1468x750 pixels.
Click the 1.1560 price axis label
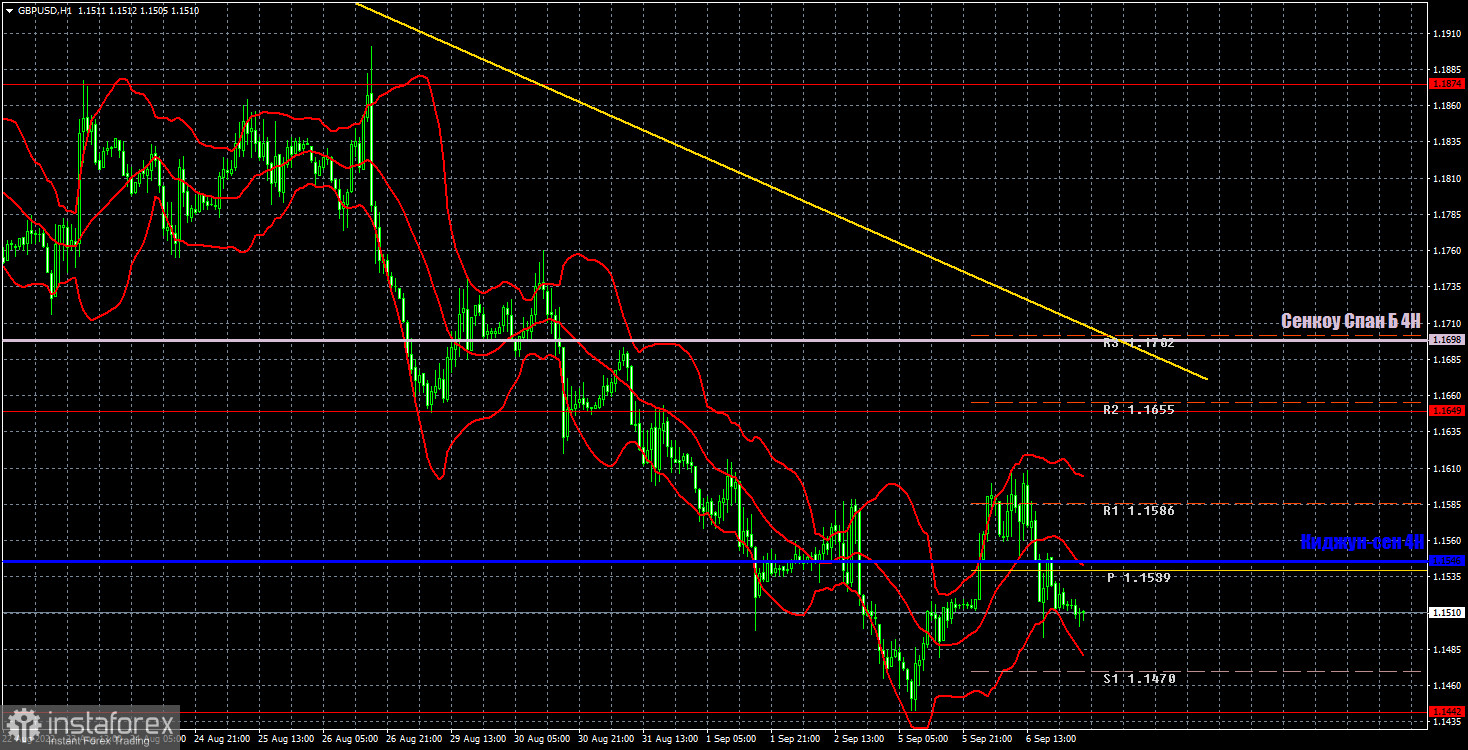[x=1447, y=541]
